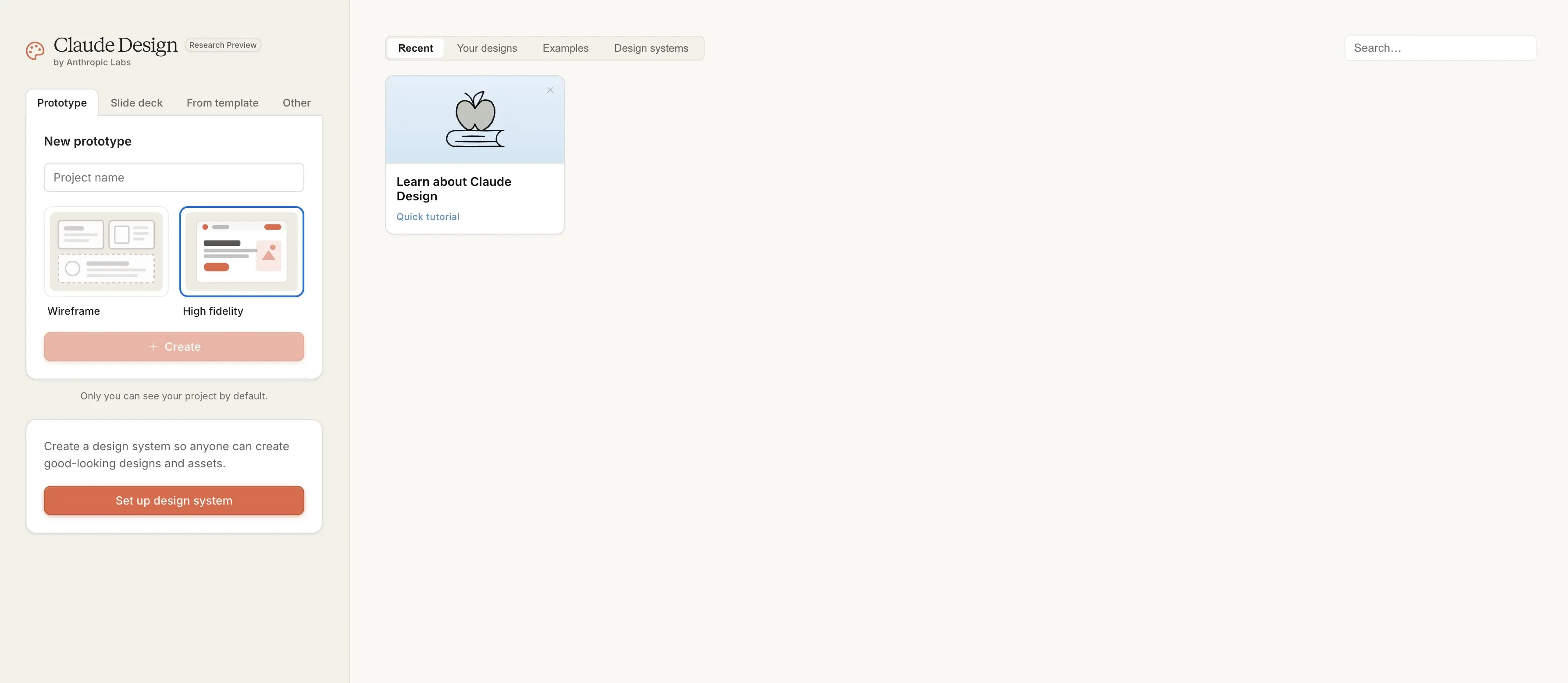This screenshot has width=1568, height=683.
Task: Select the High fidelity option
Action: click(x=242, y=251)
